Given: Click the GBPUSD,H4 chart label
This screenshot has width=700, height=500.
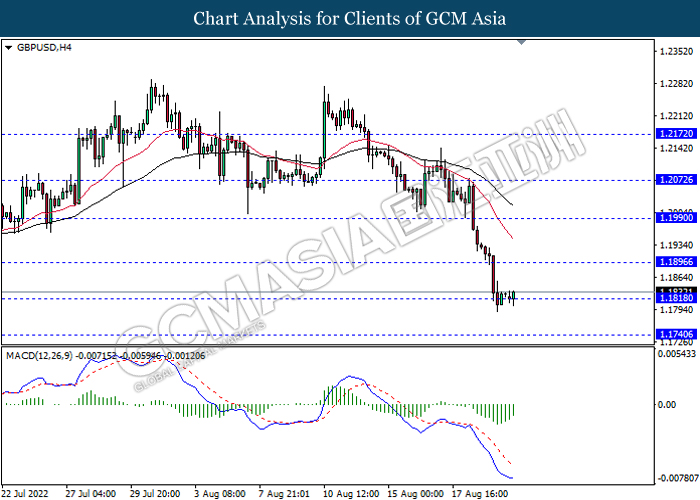Looking at the screenshot, I should [44, 47].
